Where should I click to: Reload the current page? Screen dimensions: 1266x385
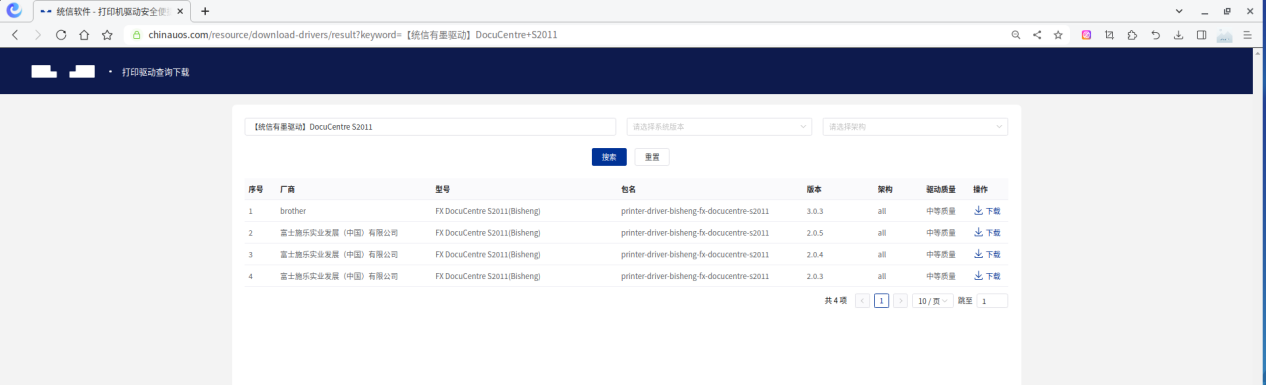click(x=61, y=34)
